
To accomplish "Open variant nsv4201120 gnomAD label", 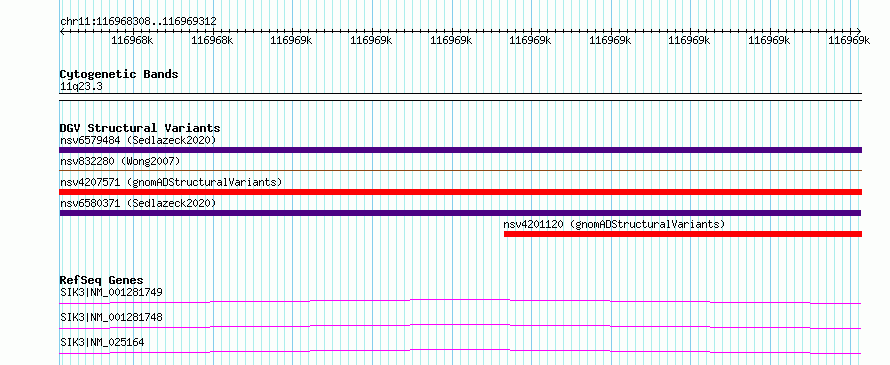I will [614, 224].
